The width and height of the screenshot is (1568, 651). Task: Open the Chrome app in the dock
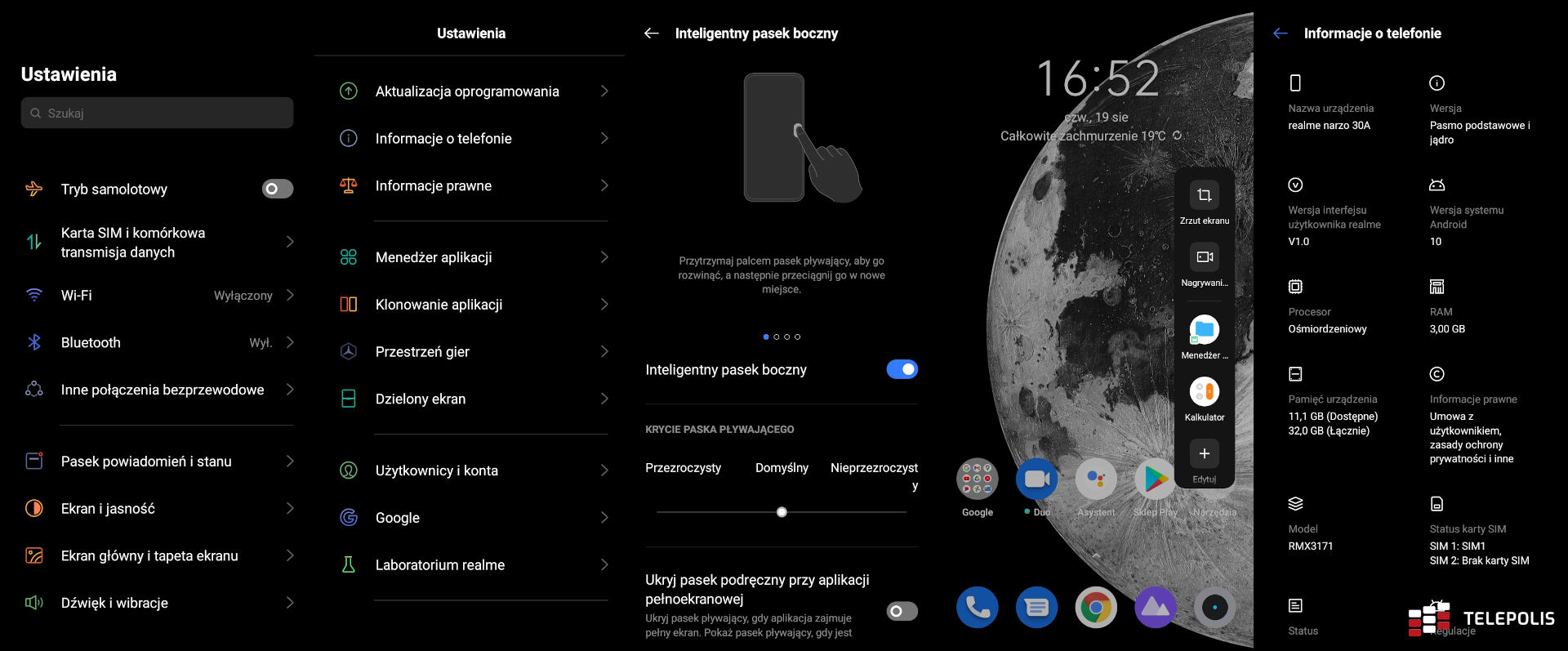(1096, 608)
